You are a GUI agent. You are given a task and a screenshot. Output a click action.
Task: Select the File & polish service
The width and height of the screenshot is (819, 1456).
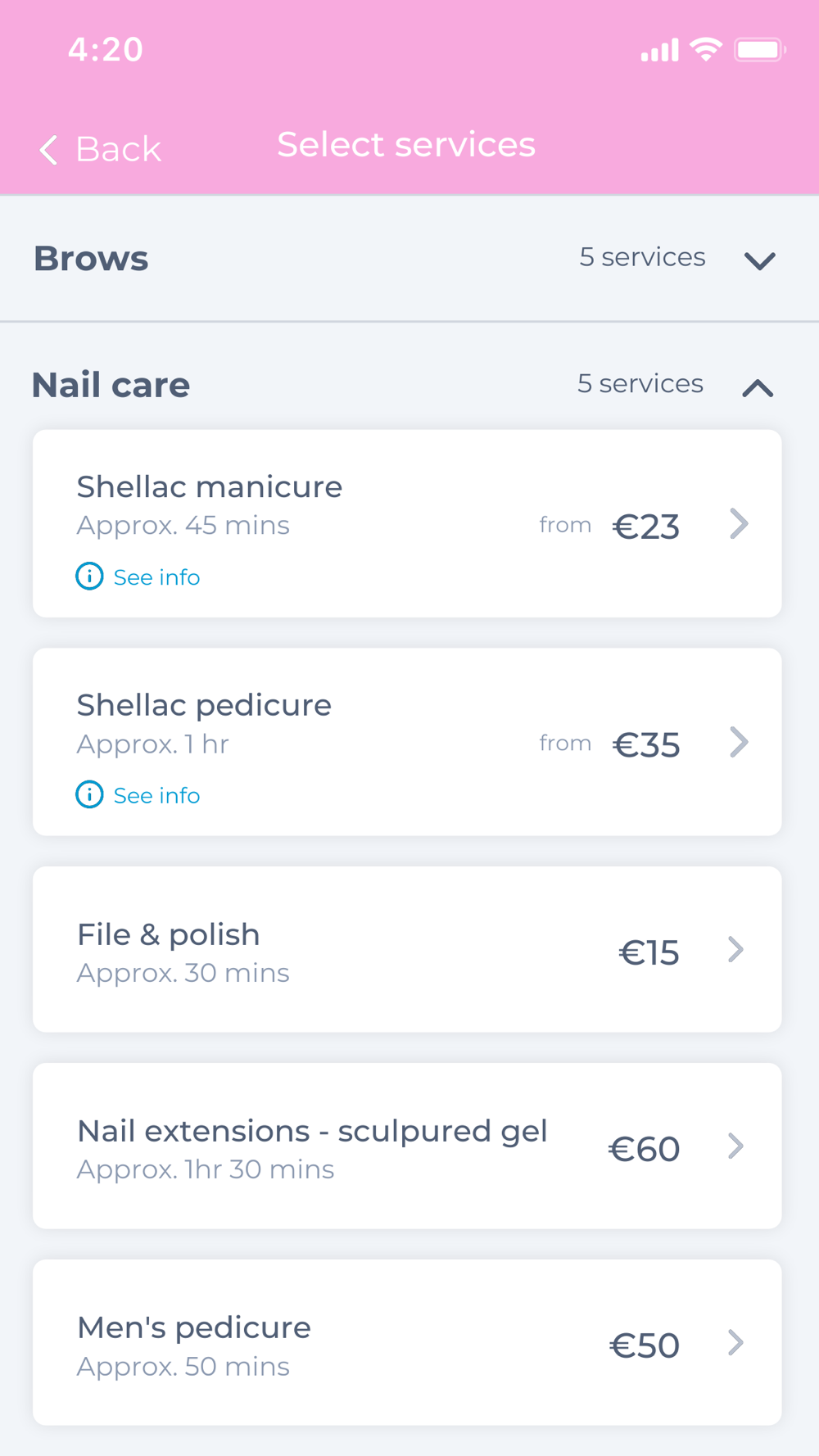[169, 935]
